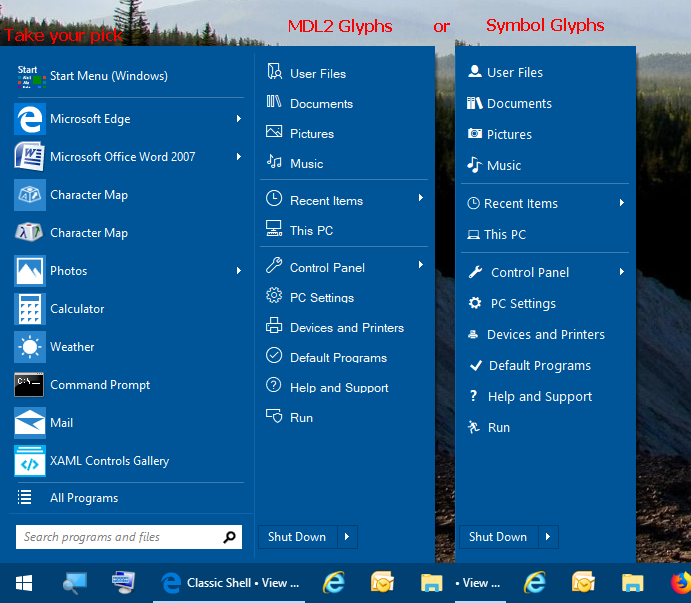This screenshot has height=603, width=691.
Task: Launch the Calculator app icon
Action: (30, 309)
